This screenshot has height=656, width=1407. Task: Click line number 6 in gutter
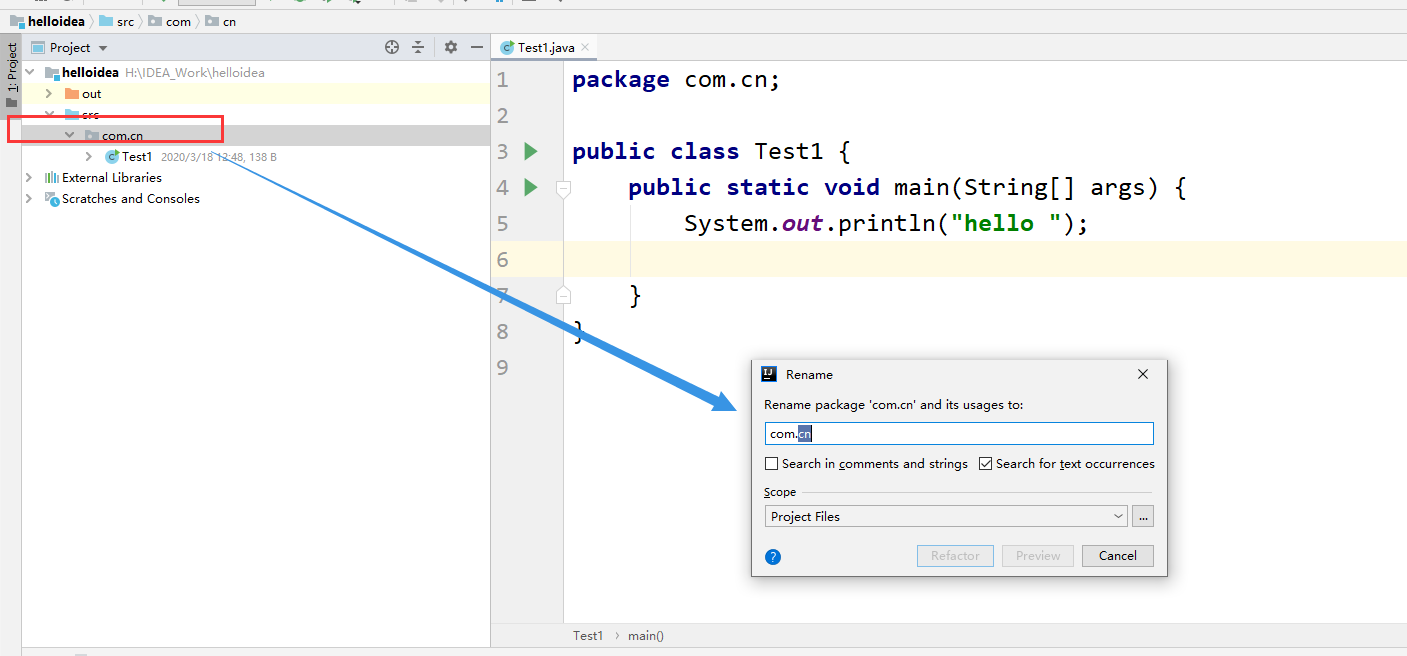(x=502, y=260)
